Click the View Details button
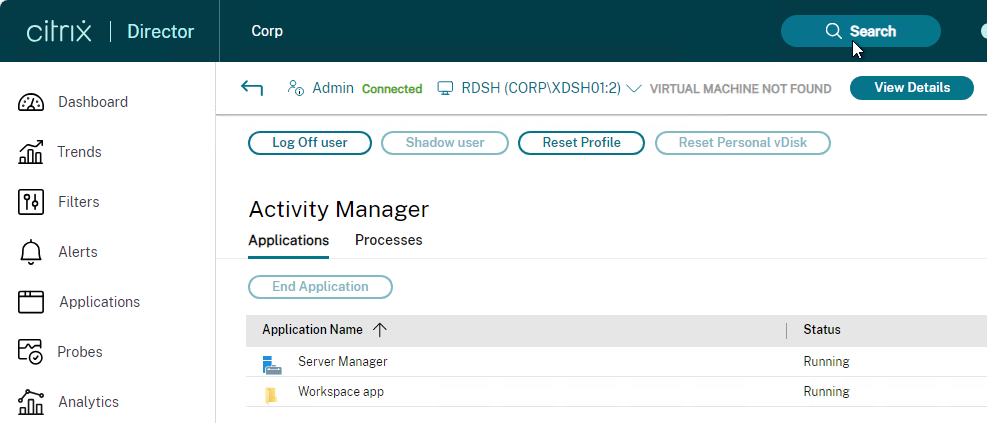The width and height of the screenshot is (987, 423). point(911,87)
